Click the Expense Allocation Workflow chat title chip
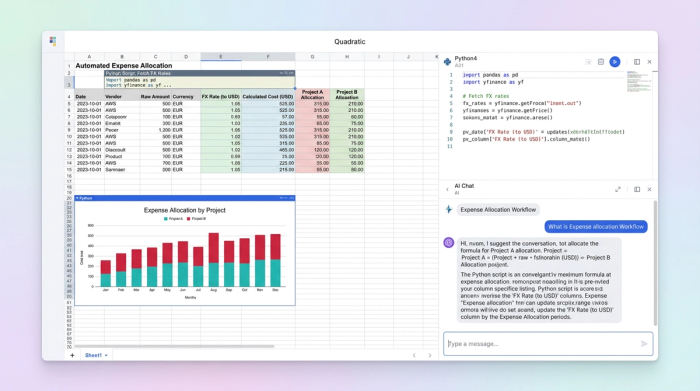 coord(498,209)
